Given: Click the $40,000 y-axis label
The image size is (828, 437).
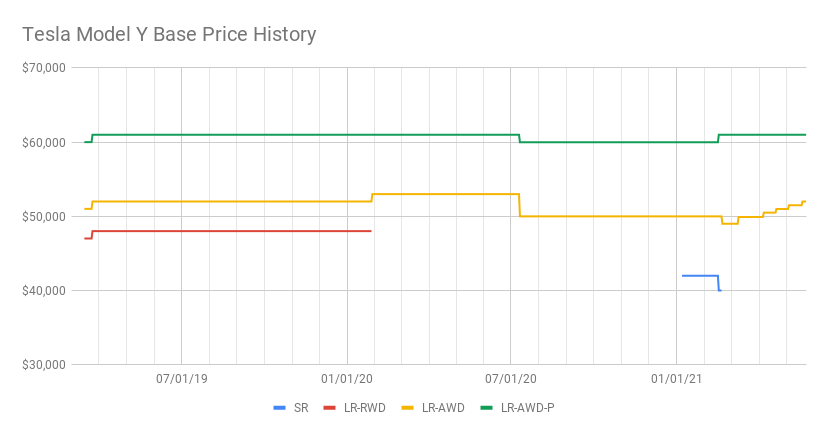Looking at the screenshot, I should (45, 291).
